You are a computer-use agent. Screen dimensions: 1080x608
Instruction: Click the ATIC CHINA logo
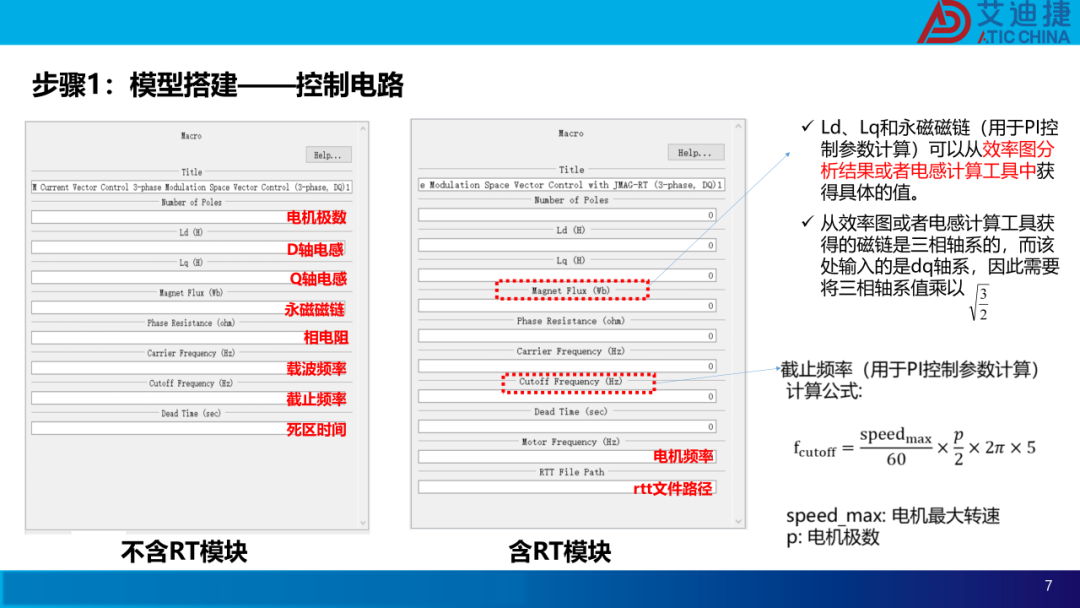[994, 22]
